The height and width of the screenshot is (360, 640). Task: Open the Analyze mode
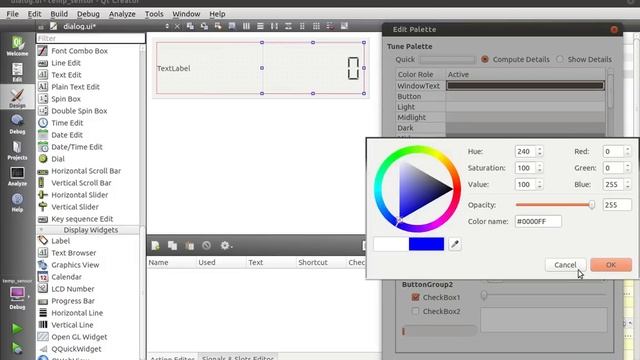point(17,176)
